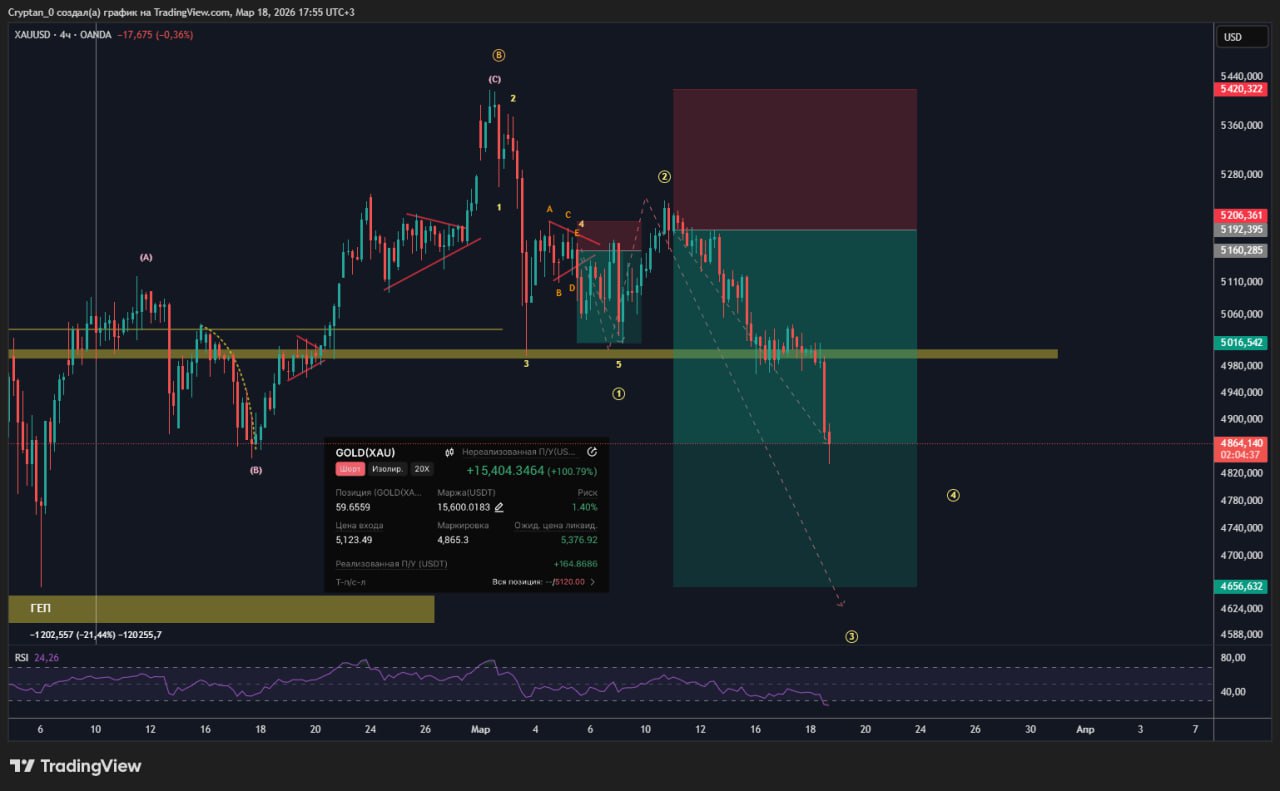Toggle the Шорт position badge
The image size is (1280, 791).
click(x=350, y=469)
